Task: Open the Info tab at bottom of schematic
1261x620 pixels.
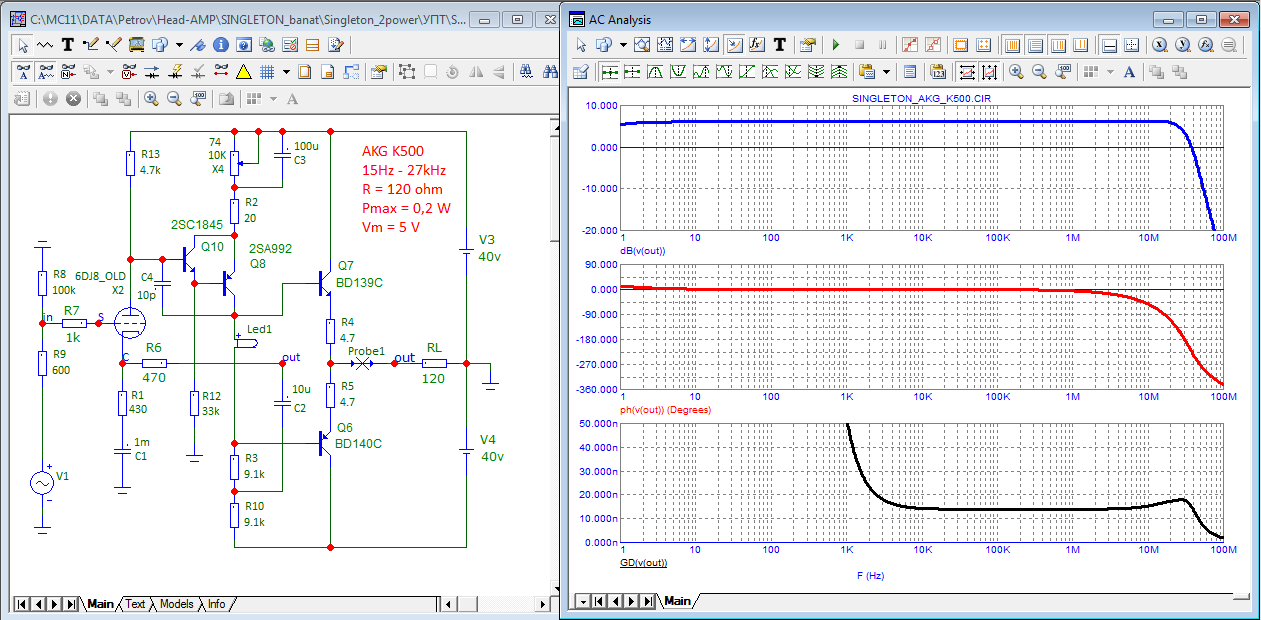Action: point(216,604)
